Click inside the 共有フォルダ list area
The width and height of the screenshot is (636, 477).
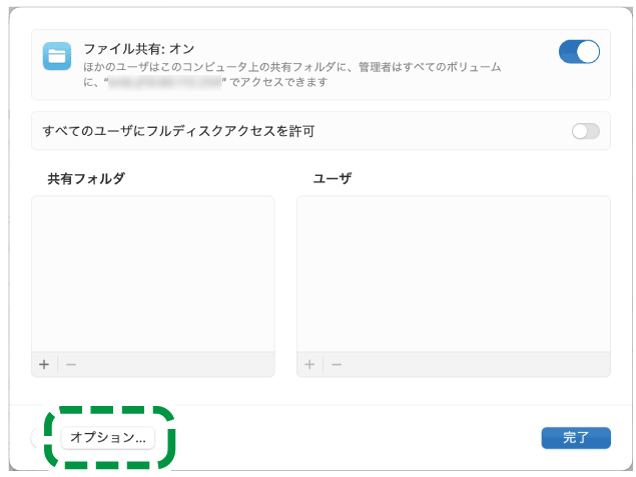coord(153,274)
